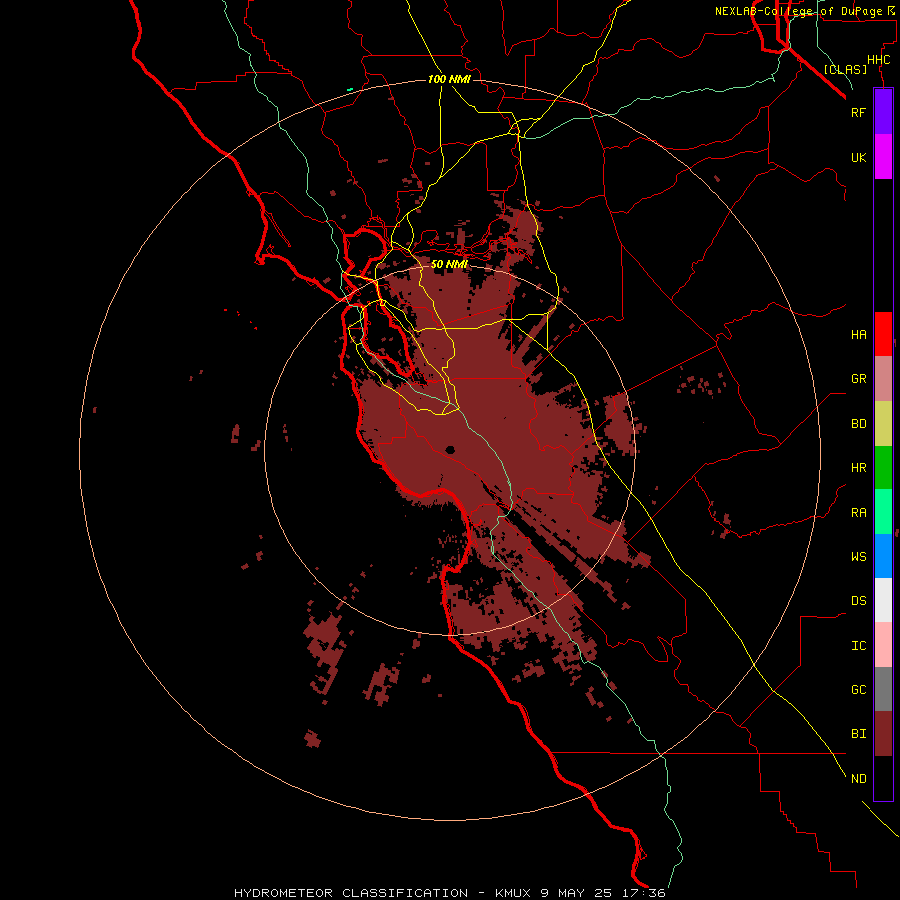Click the 'RF' legend label
This screenshot has height=900, width=900.
tap(858, 112)
